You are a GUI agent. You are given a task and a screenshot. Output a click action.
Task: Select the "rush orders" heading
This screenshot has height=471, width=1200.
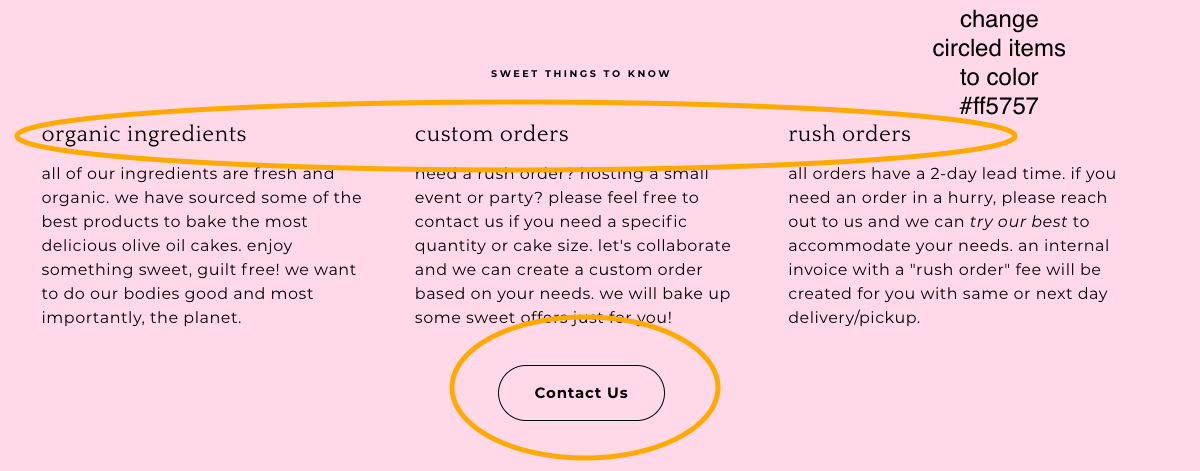[849, 134]
